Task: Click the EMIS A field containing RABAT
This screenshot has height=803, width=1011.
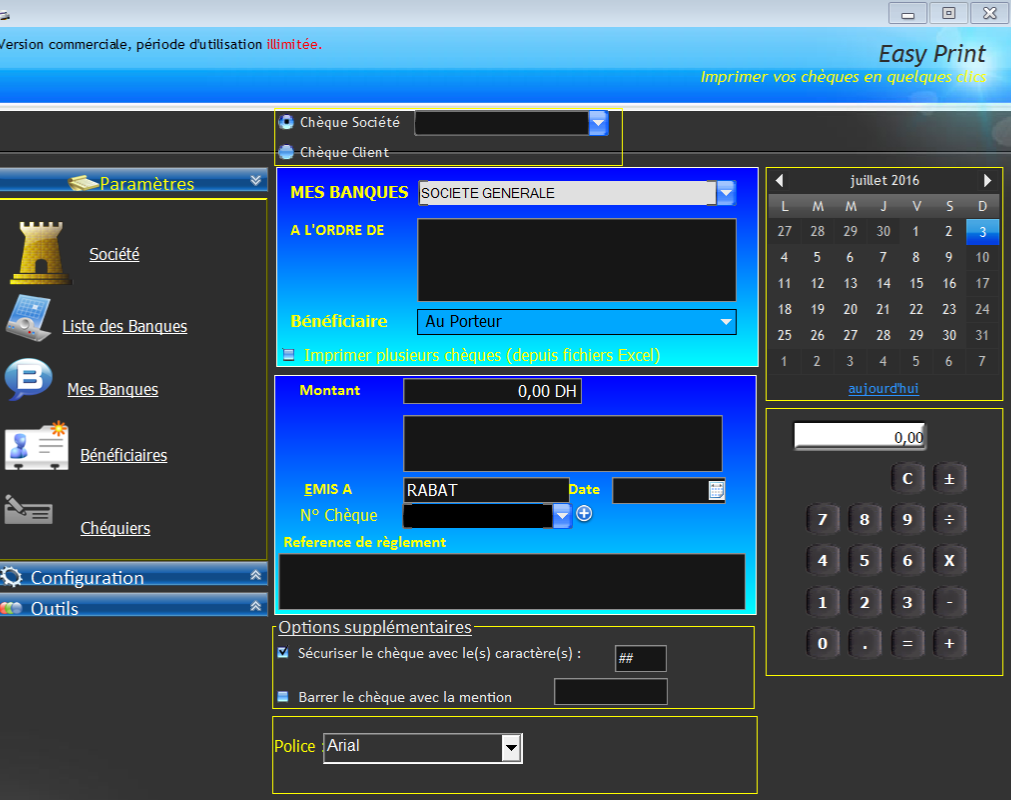Action: [486, 490]
